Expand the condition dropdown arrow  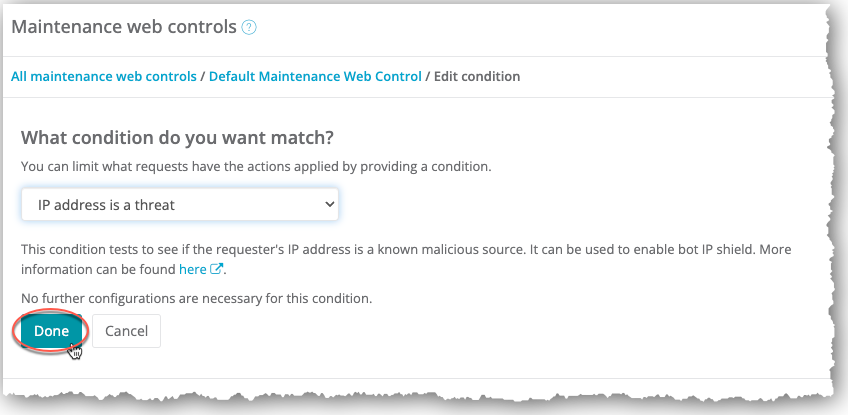pyautogui.click(x=330, y=205)
